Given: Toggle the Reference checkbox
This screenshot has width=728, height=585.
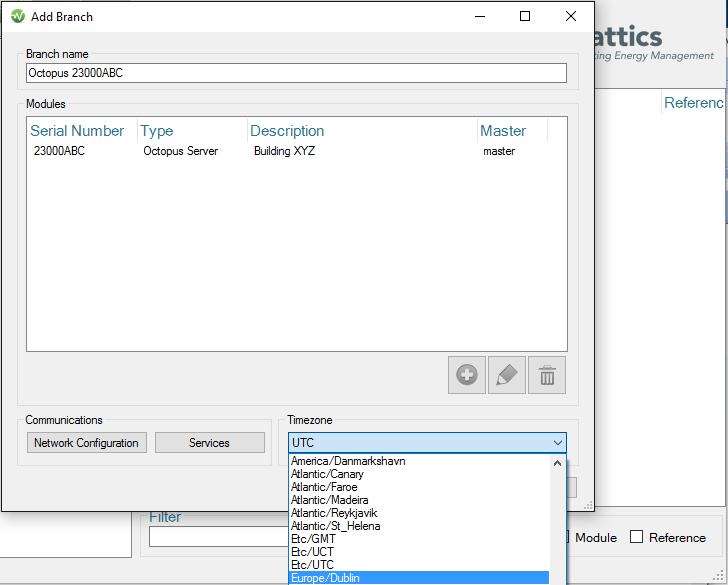Looking at the screenshot, I should click(x=636, y=537).
